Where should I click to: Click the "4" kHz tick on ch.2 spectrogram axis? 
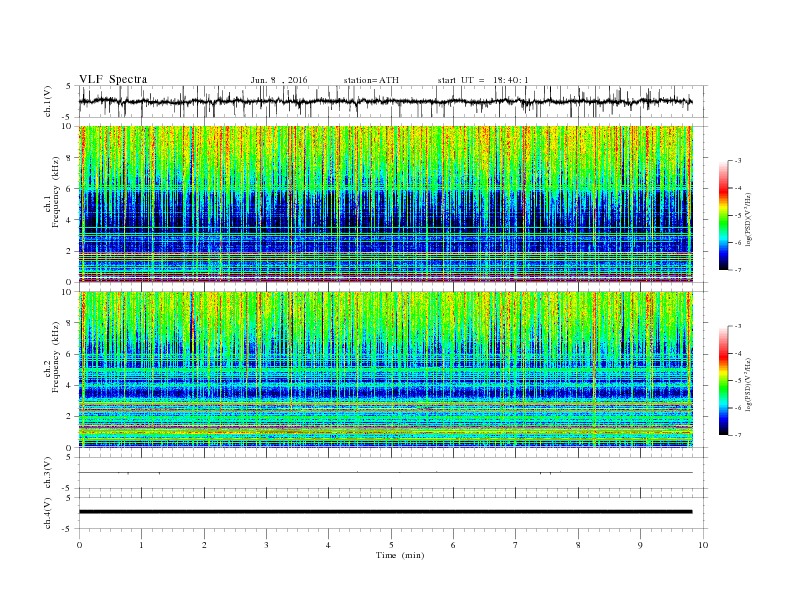70,385
